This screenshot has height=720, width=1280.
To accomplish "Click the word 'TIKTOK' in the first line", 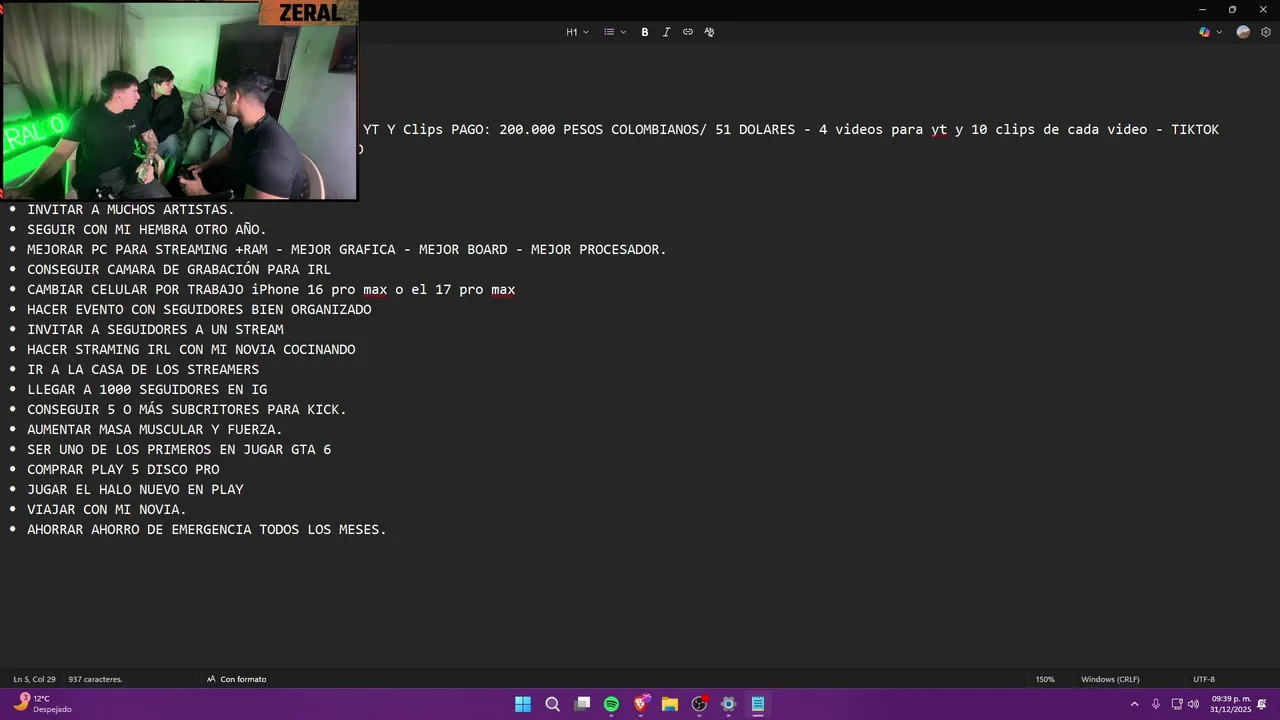I will [1195, 129].
